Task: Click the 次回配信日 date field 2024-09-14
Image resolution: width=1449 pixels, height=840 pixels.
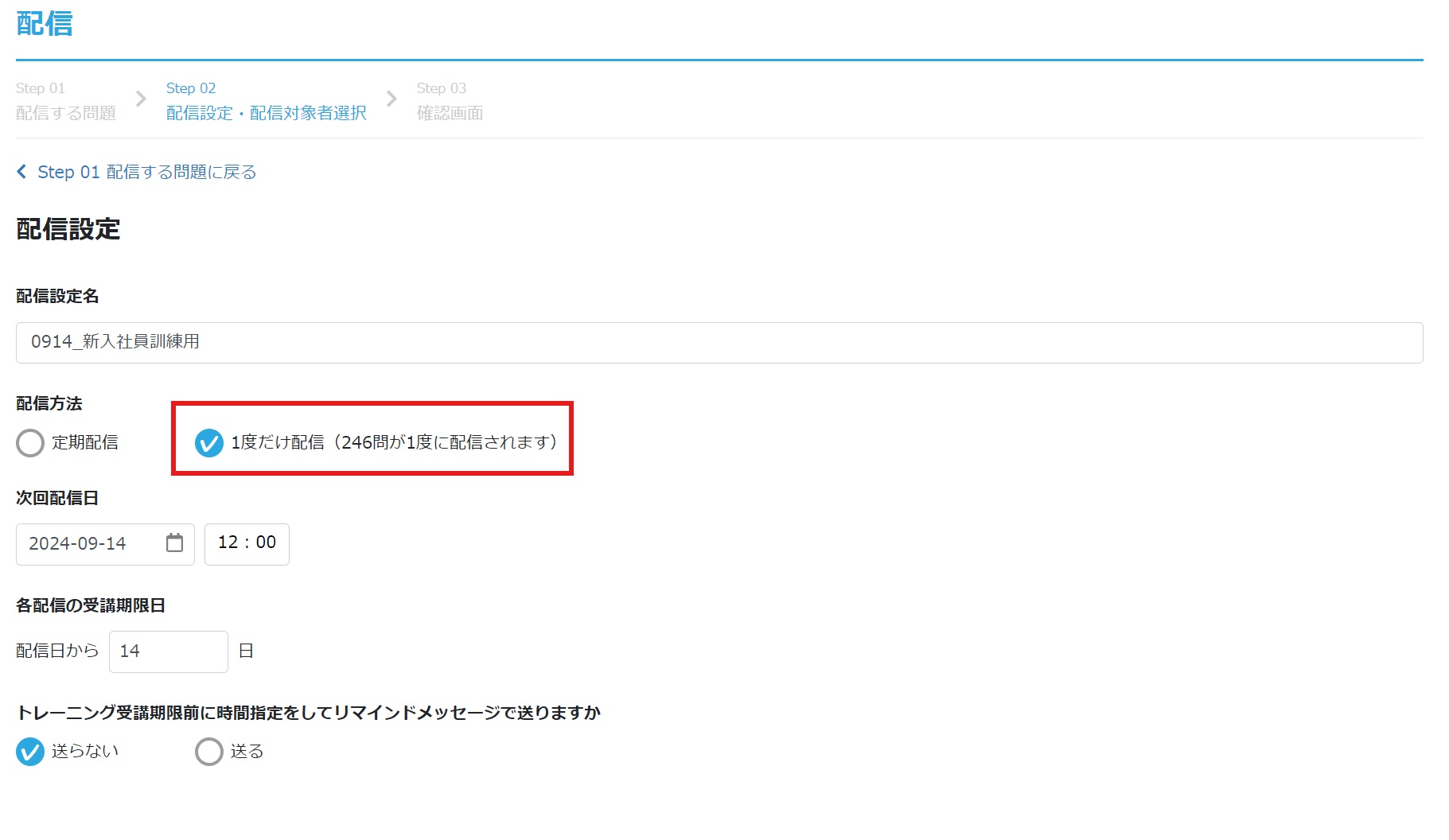Action: (x=105, y=544)
